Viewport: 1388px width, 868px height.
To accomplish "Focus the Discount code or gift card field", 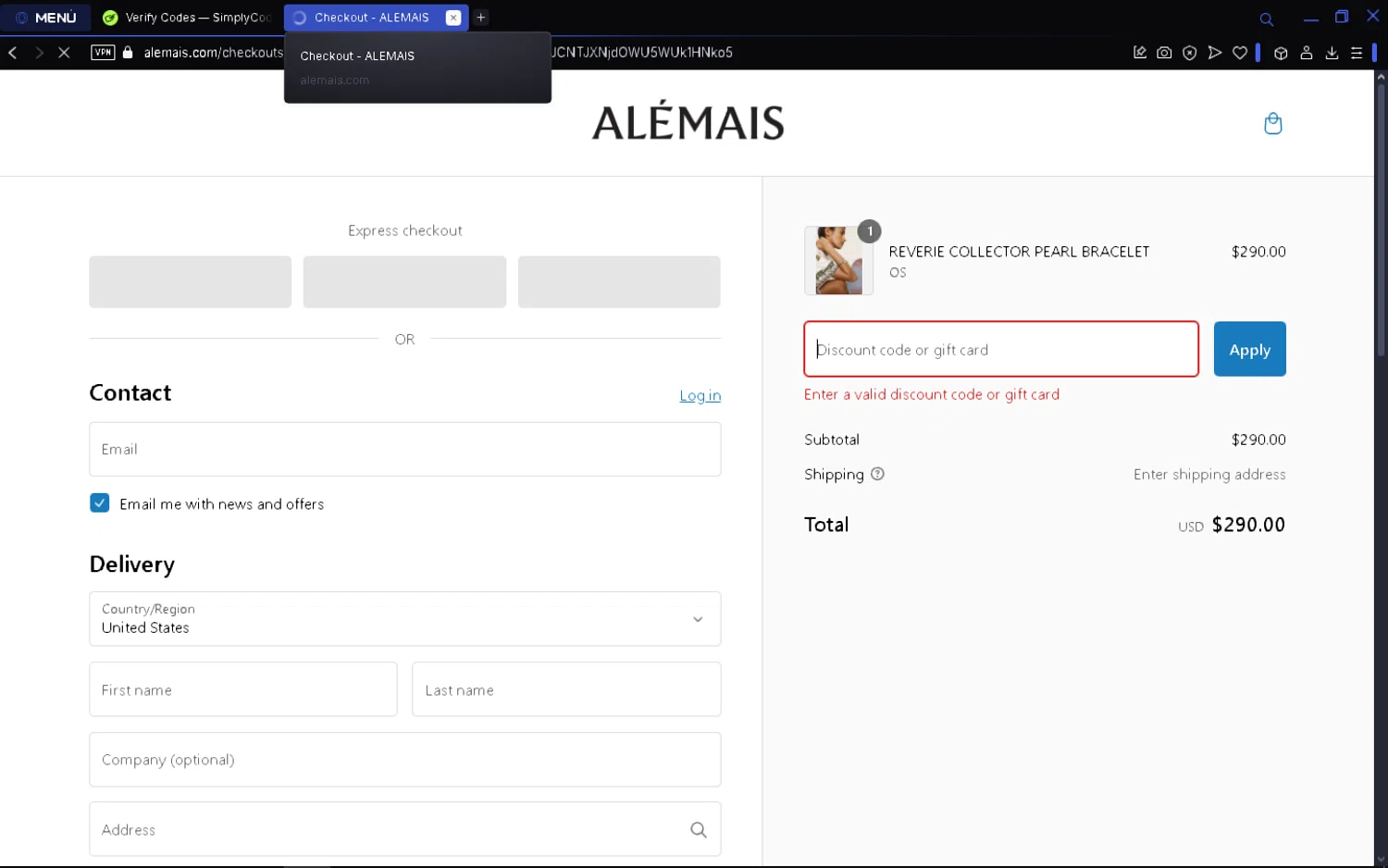I will click(x=1001, y=349).
